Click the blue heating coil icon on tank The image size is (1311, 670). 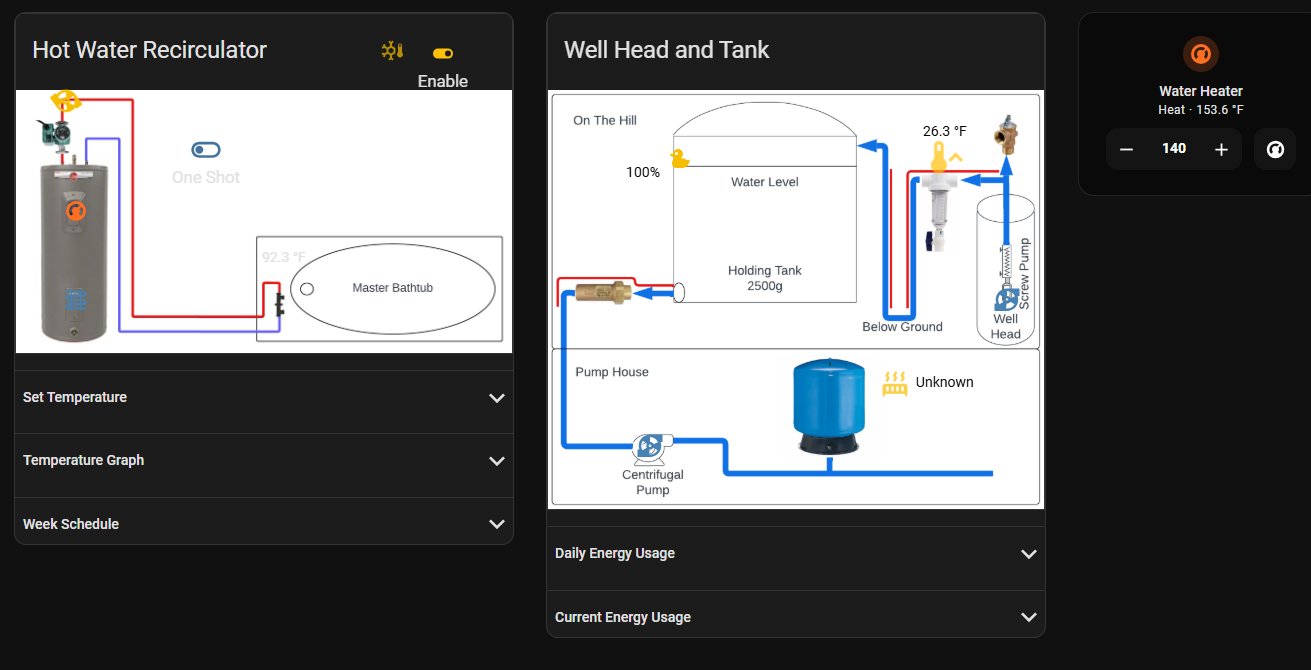(x=76, y=299)
